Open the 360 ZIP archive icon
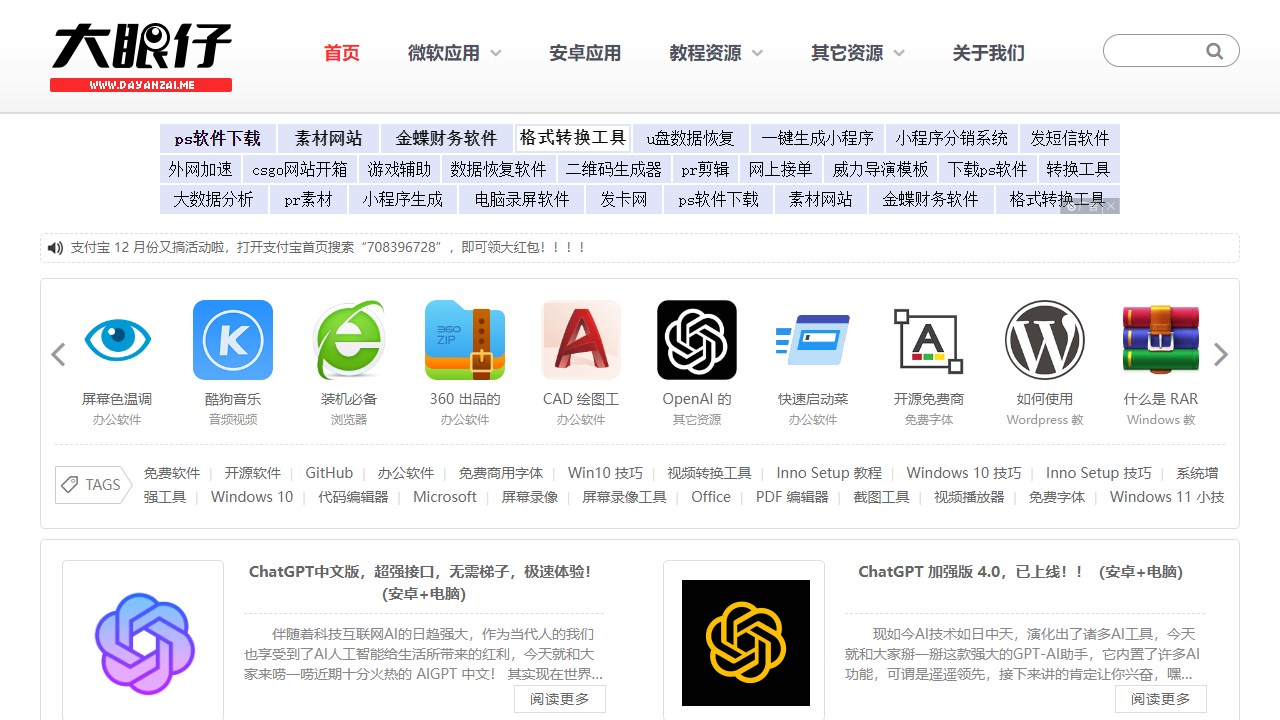Viewport: 1280px width, 720px height. (x=465, y=340)
